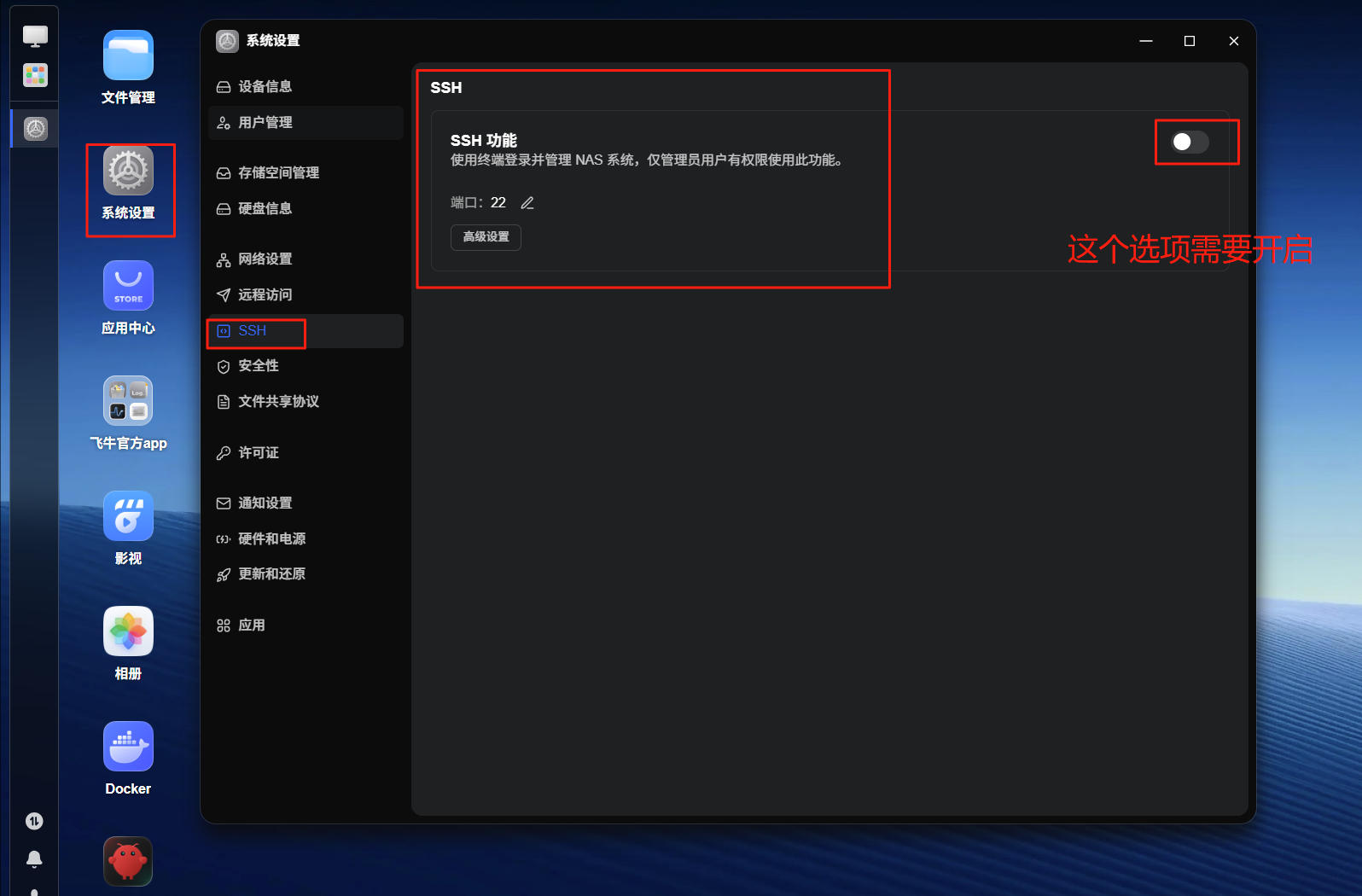The image size is (1362, 896).
Task: Maximize the 系统设置 window
Action: click(x=1190, y=41)
